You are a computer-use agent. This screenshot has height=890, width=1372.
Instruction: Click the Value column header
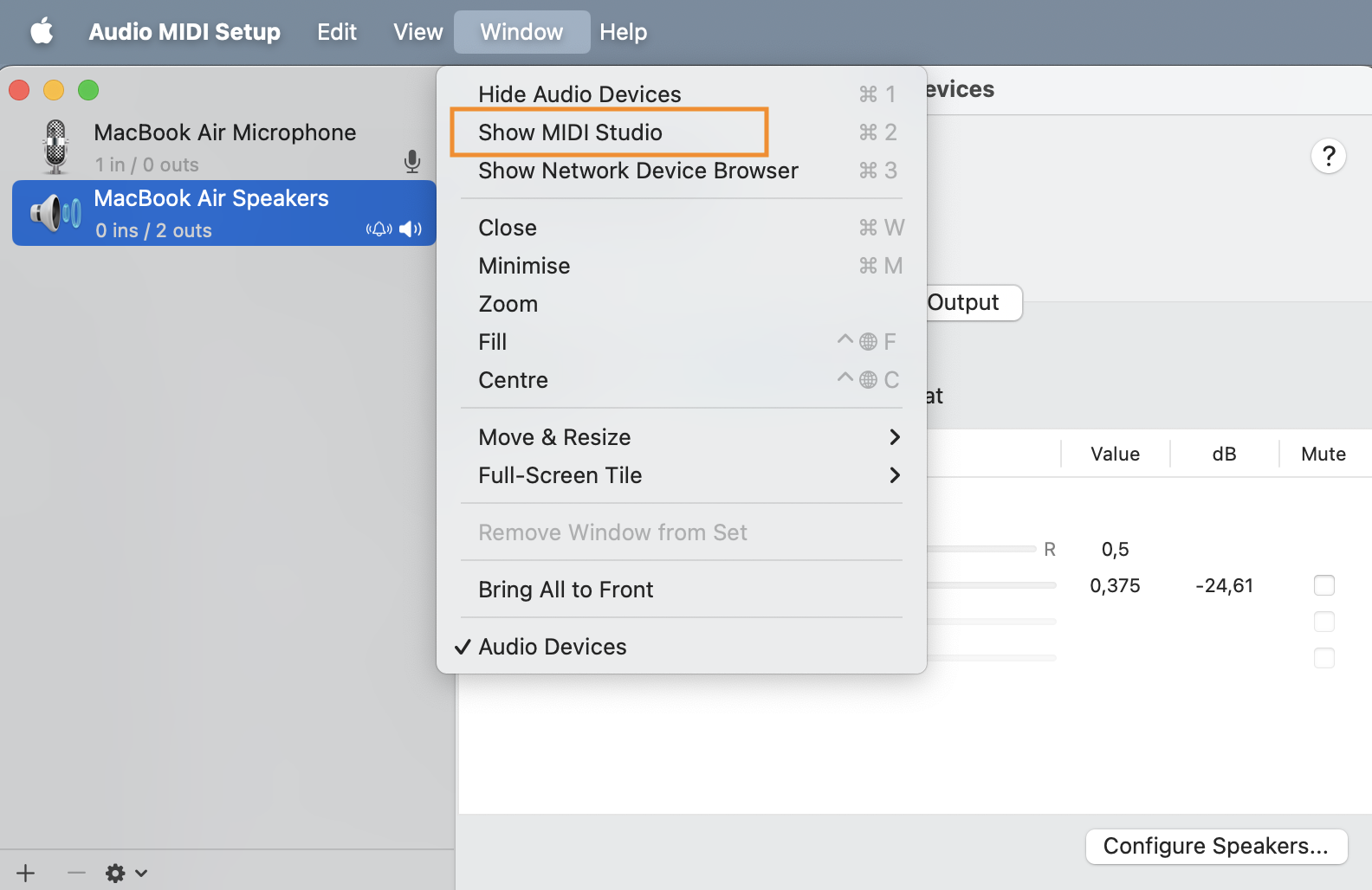click(1115, 454)
